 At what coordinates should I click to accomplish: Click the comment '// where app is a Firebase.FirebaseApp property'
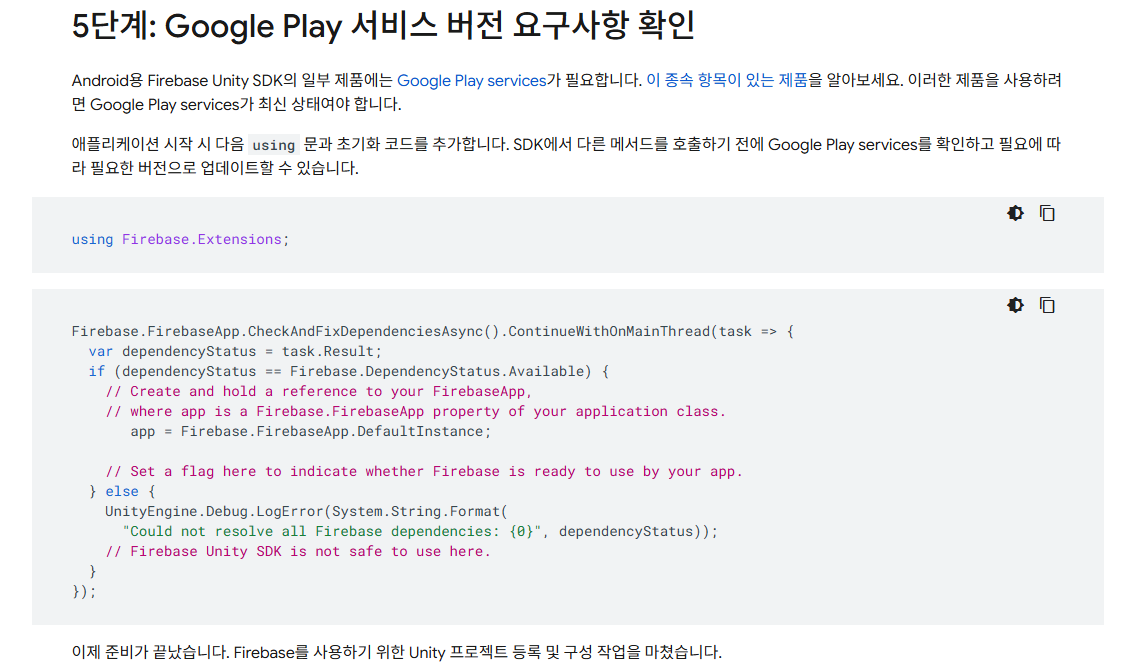pos(415,412)
